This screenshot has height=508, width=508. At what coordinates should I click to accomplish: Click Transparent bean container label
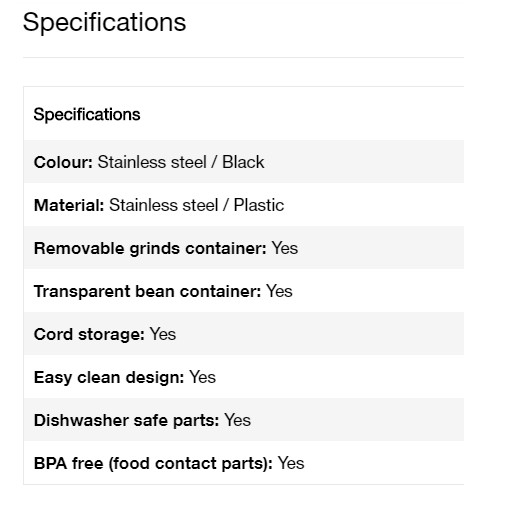(x=147, y=291)
